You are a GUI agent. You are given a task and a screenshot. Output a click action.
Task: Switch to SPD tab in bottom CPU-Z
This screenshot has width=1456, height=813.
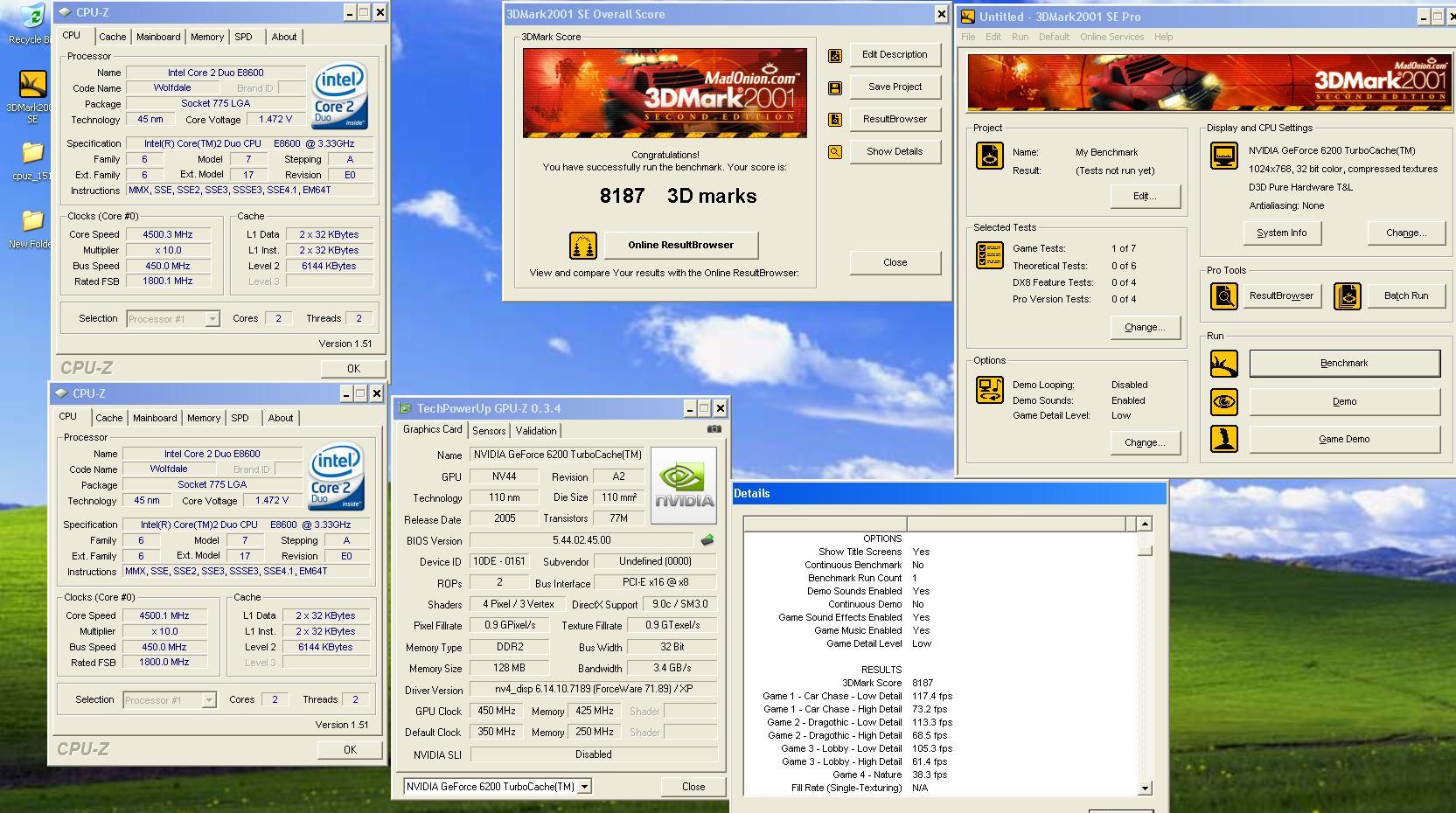240,418
